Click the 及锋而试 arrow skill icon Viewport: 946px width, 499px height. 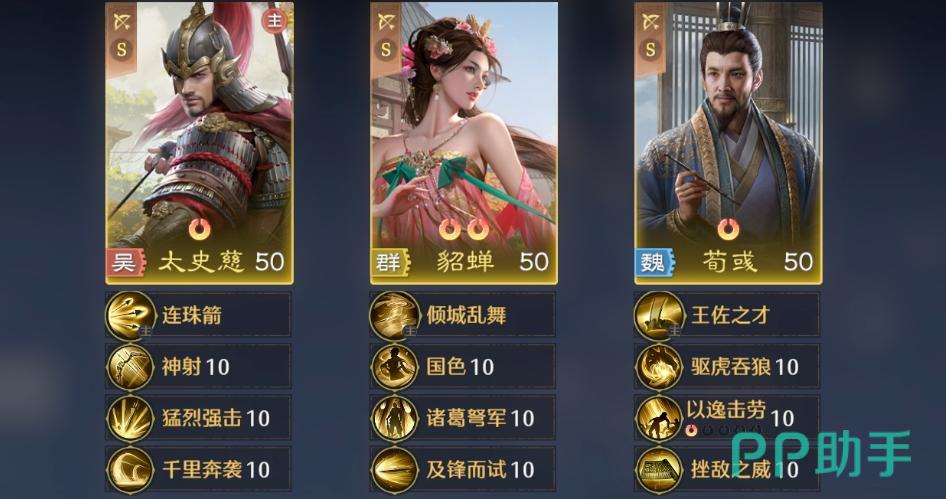[395, 469]
